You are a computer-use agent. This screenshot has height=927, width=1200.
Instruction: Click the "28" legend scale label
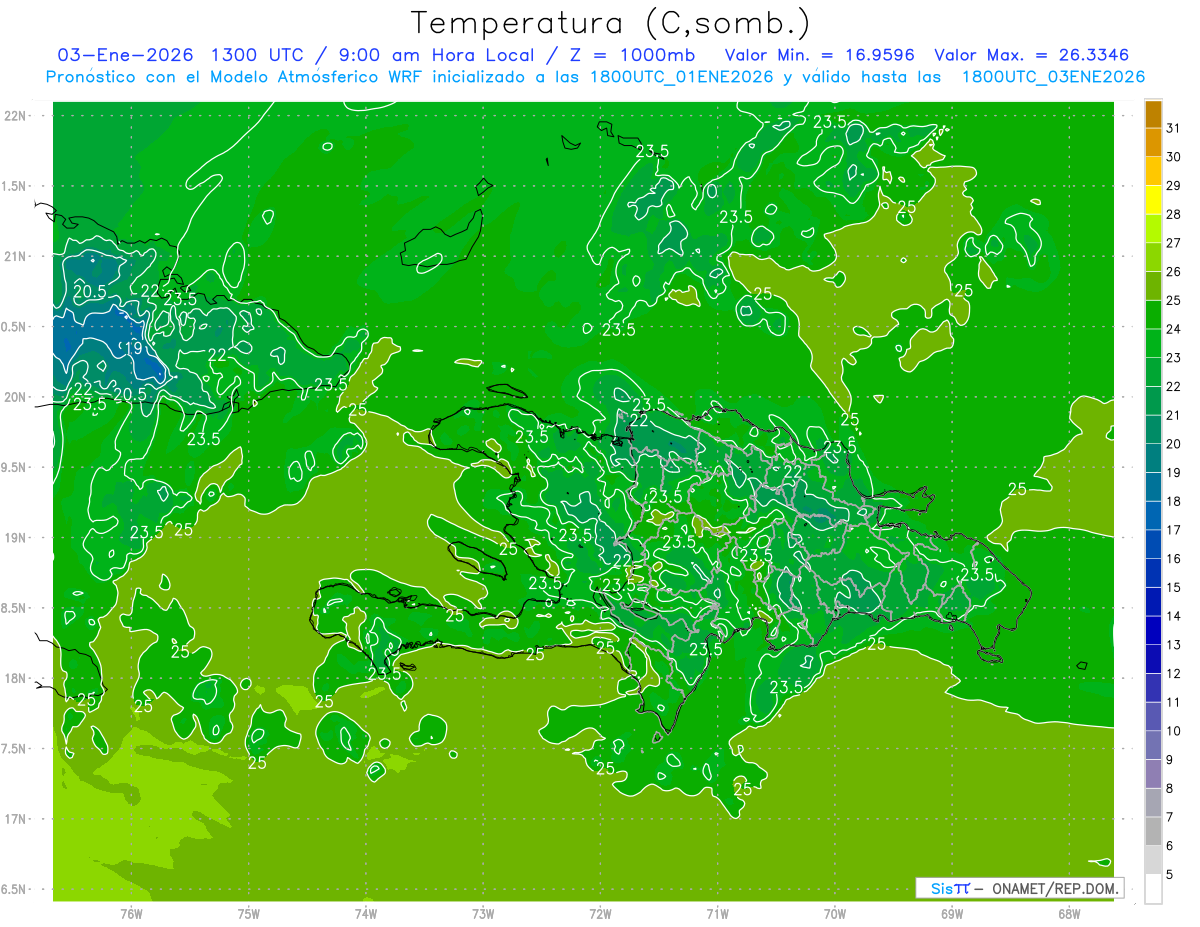coord(1173,214)
